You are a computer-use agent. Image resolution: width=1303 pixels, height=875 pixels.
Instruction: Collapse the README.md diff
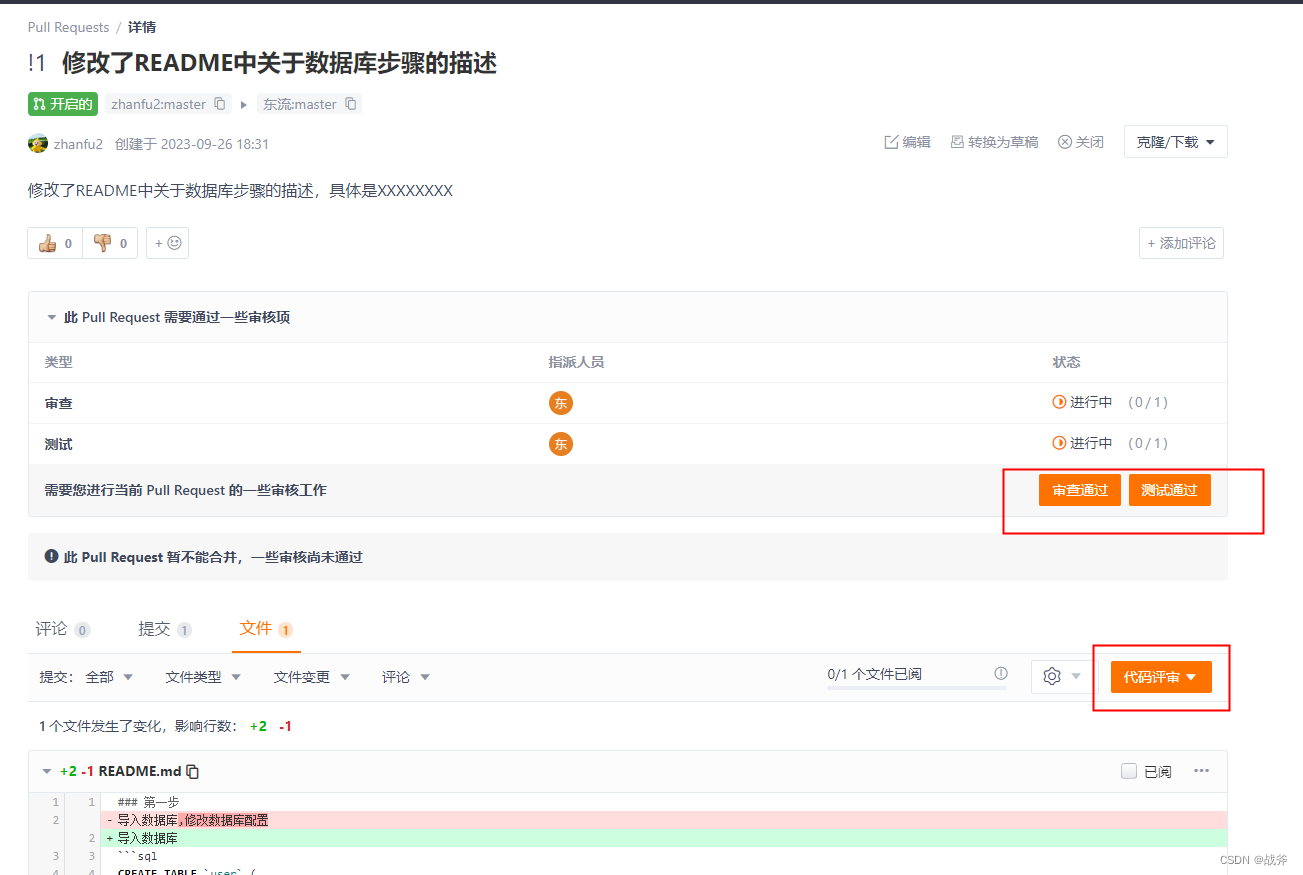click(x=47, y=771)
